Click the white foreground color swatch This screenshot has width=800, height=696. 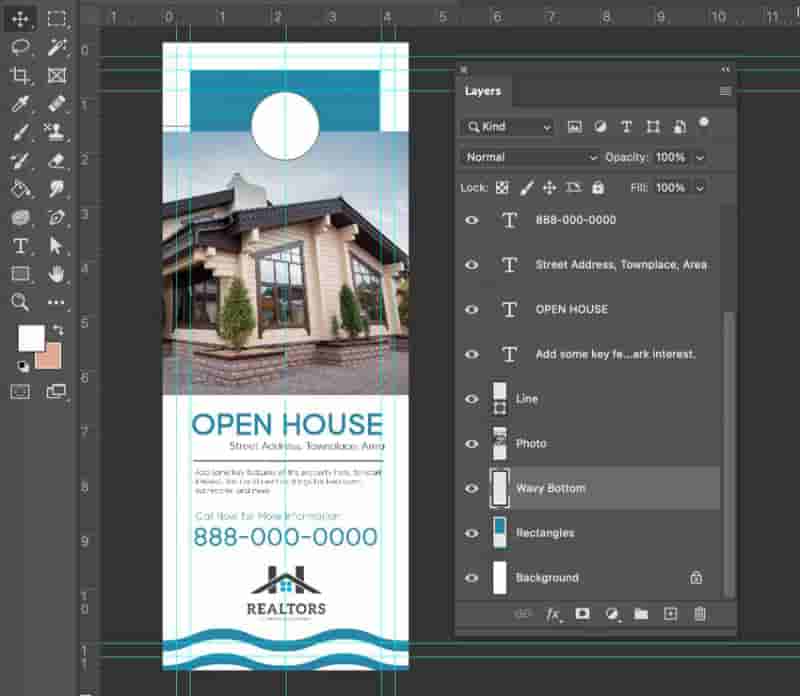(x=31, y=338)
